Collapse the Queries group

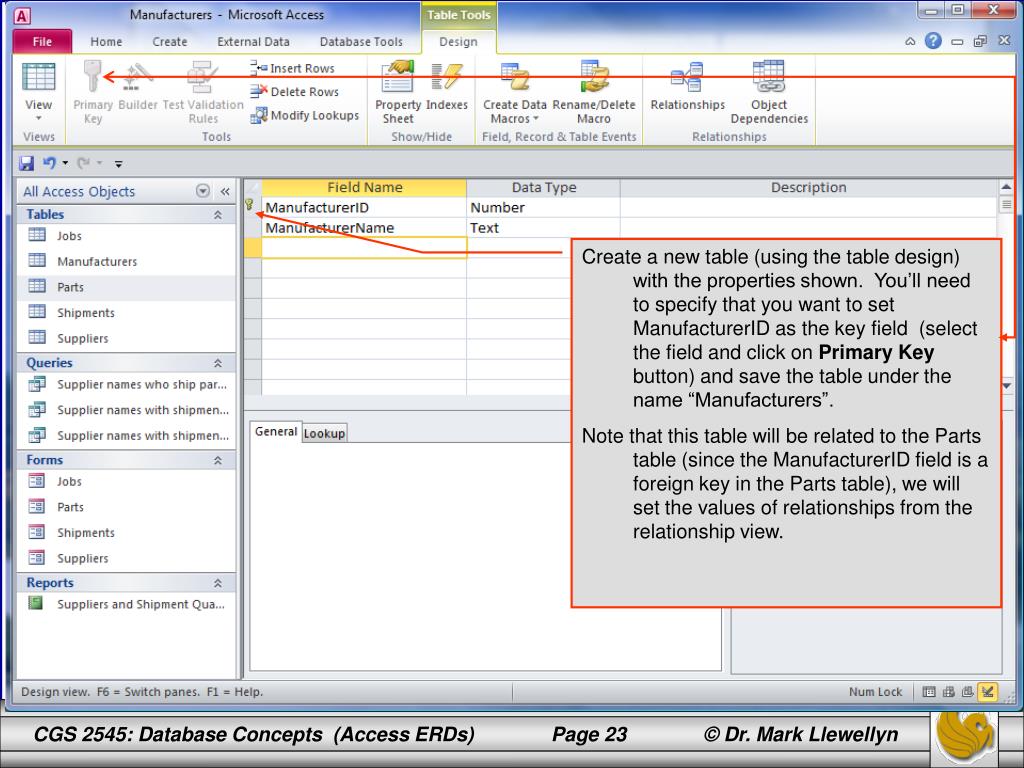[217, 363]
